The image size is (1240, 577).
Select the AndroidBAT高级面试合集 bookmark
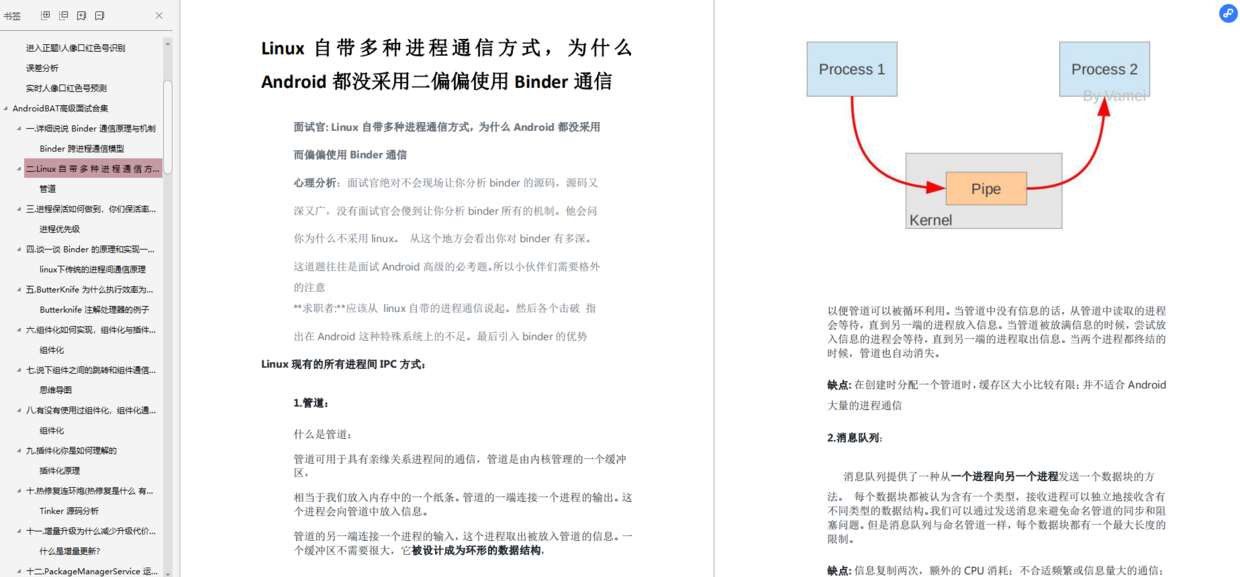pyautogui.click(x=60, y=108)
